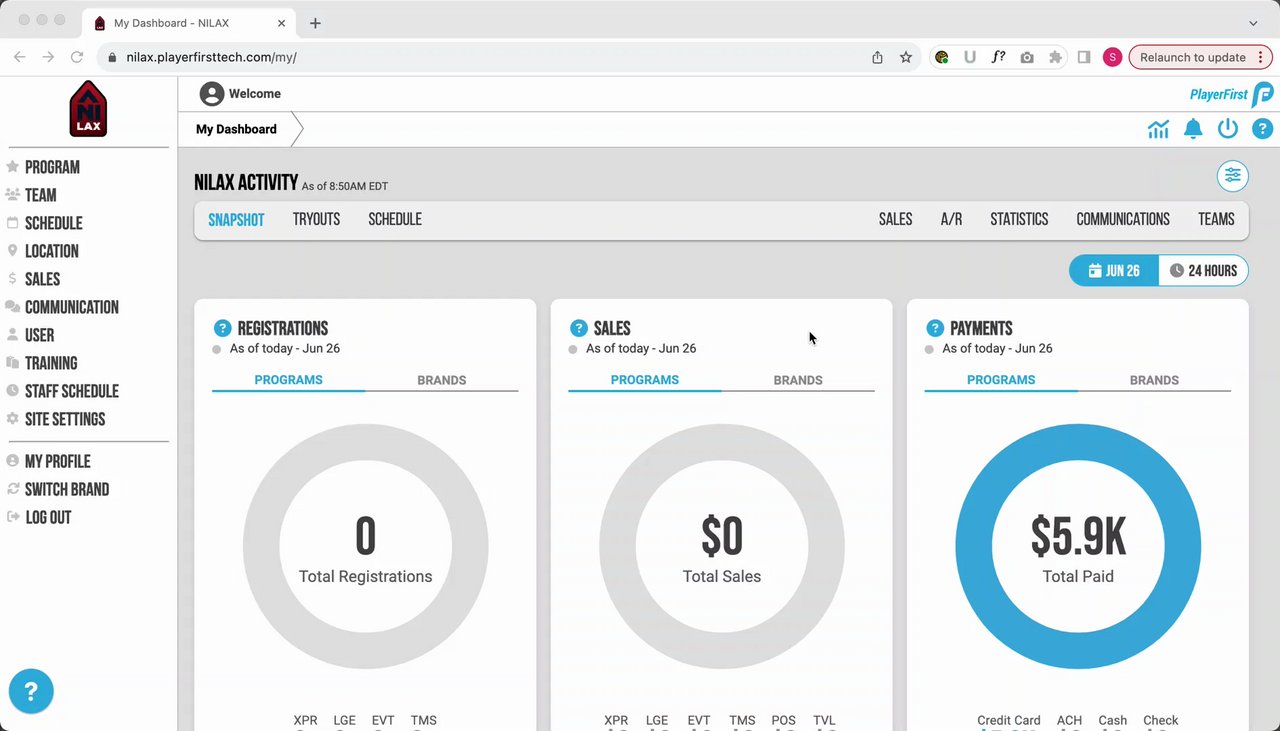The image size is (1280, 731).
Task: Open notifications bell icon
Action: (x=1193, y=129)
